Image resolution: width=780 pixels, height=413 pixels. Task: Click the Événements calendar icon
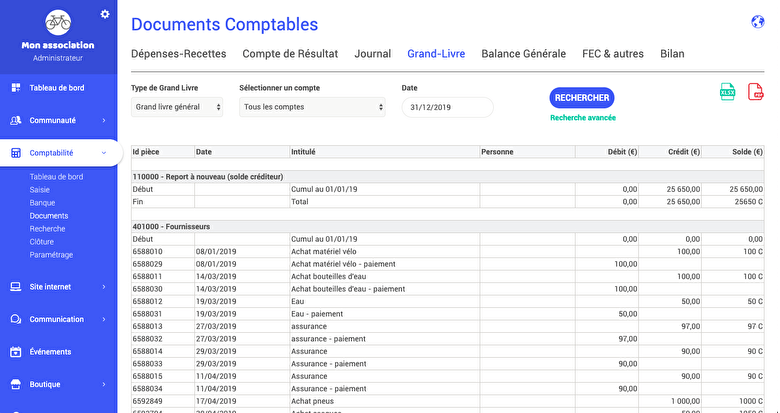16,352
